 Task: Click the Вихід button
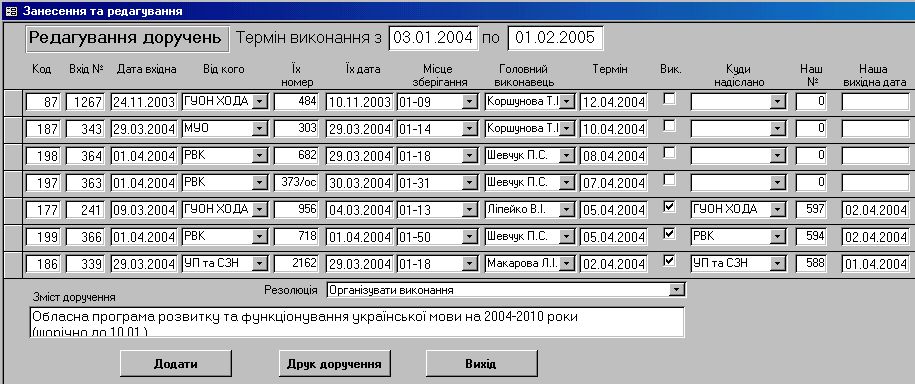[481, 364]
